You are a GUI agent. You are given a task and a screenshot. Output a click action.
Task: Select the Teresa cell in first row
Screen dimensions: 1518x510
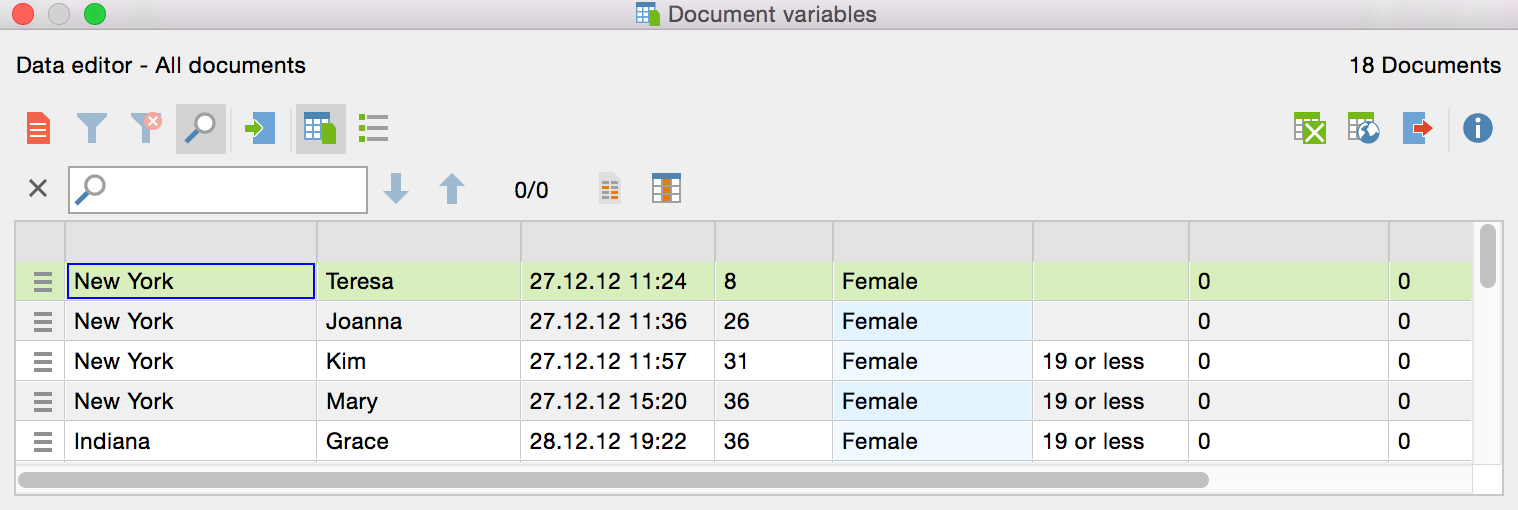tap(418, 281)
